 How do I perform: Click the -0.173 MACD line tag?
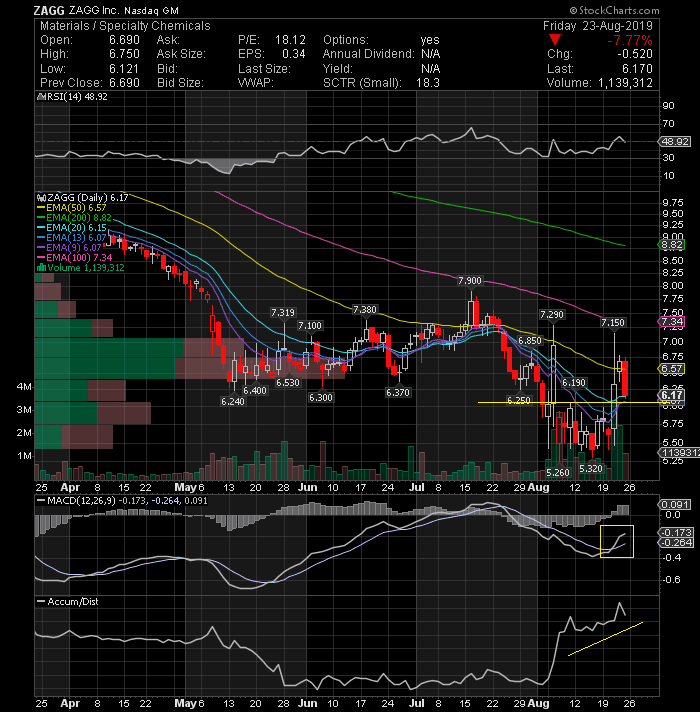click(x=676, y=532)
